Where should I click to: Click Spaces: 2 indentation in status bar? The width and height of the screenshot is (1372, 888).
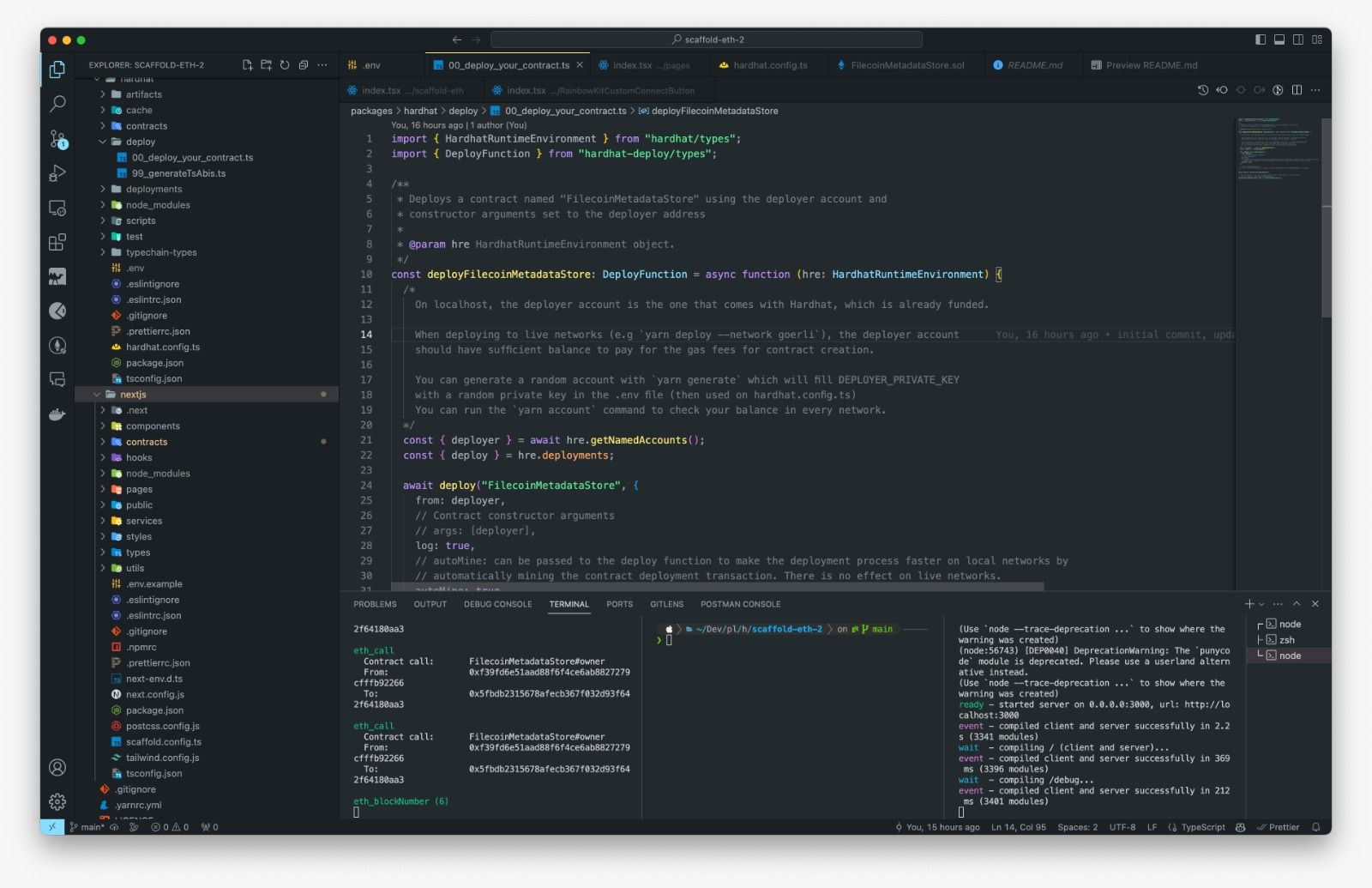click(x=1077, y=827)
